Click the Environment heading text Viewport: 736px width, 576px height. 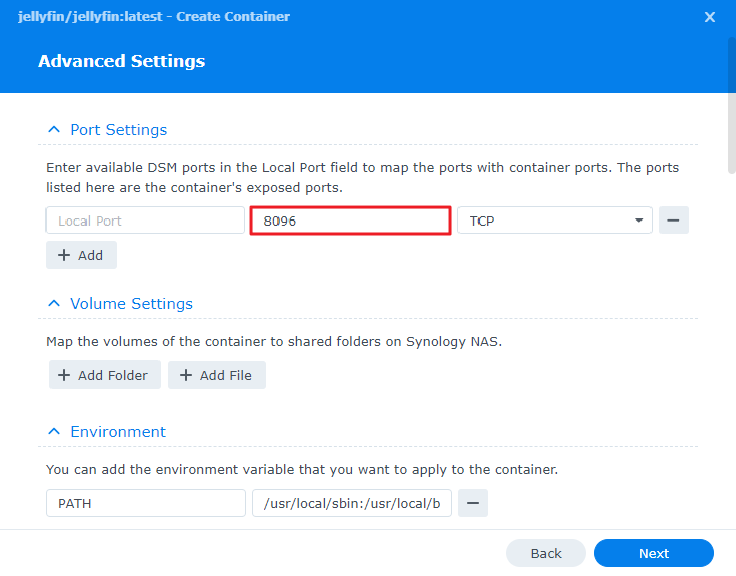point(118,432)
